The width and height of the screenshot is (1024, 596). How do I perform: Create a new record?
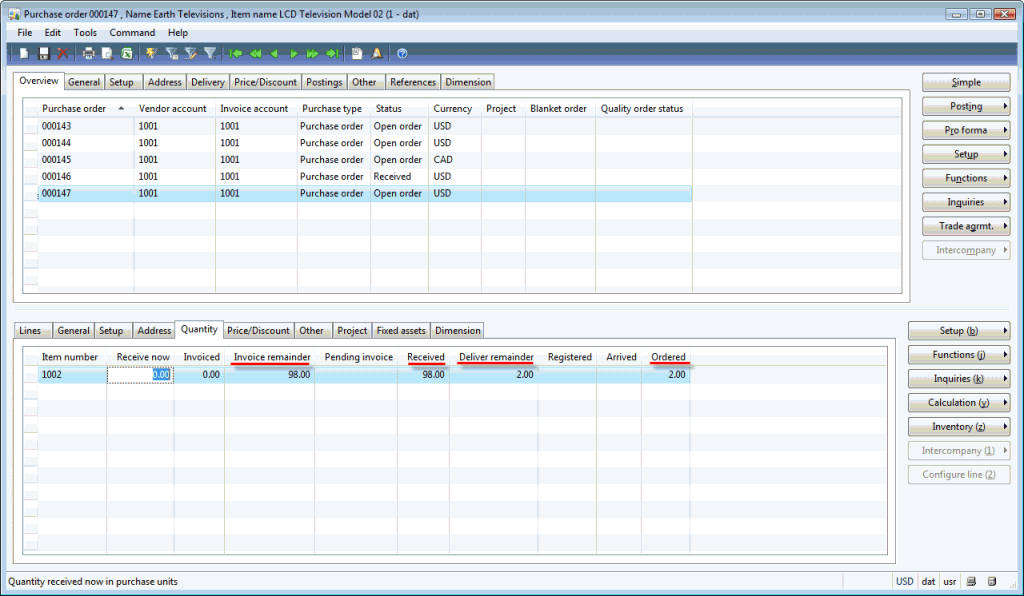click(x=23, y=53)
